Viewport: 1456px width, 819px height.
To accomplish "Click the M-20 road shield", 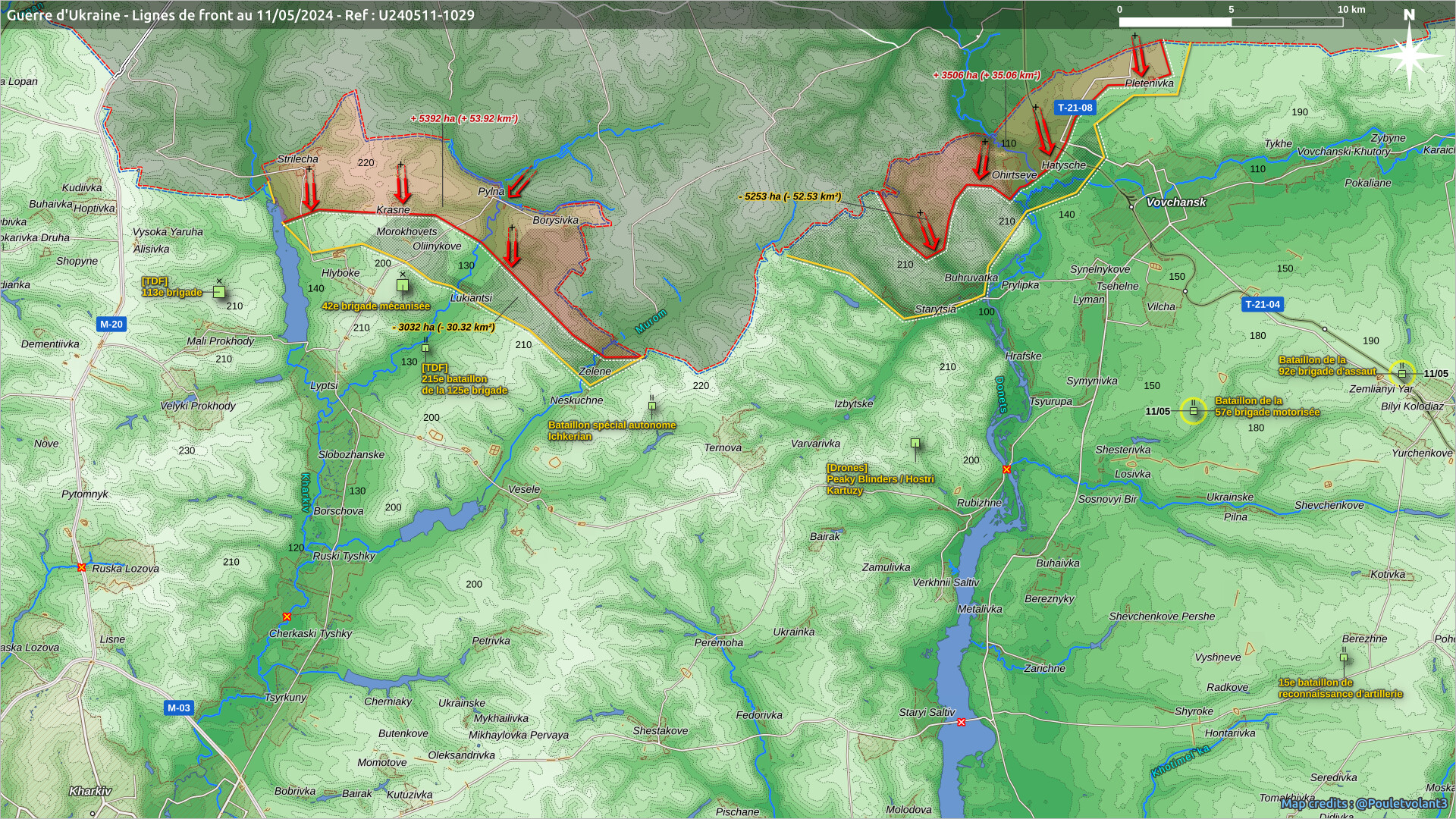I will pyautogui.click(x=111, y=325).
